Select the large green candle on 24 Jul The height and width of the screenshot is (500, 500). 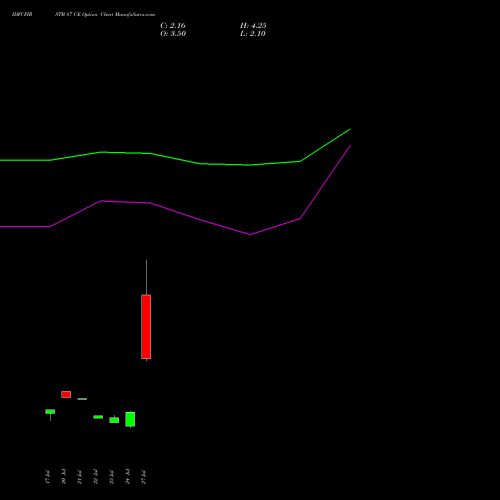[130, 419]
